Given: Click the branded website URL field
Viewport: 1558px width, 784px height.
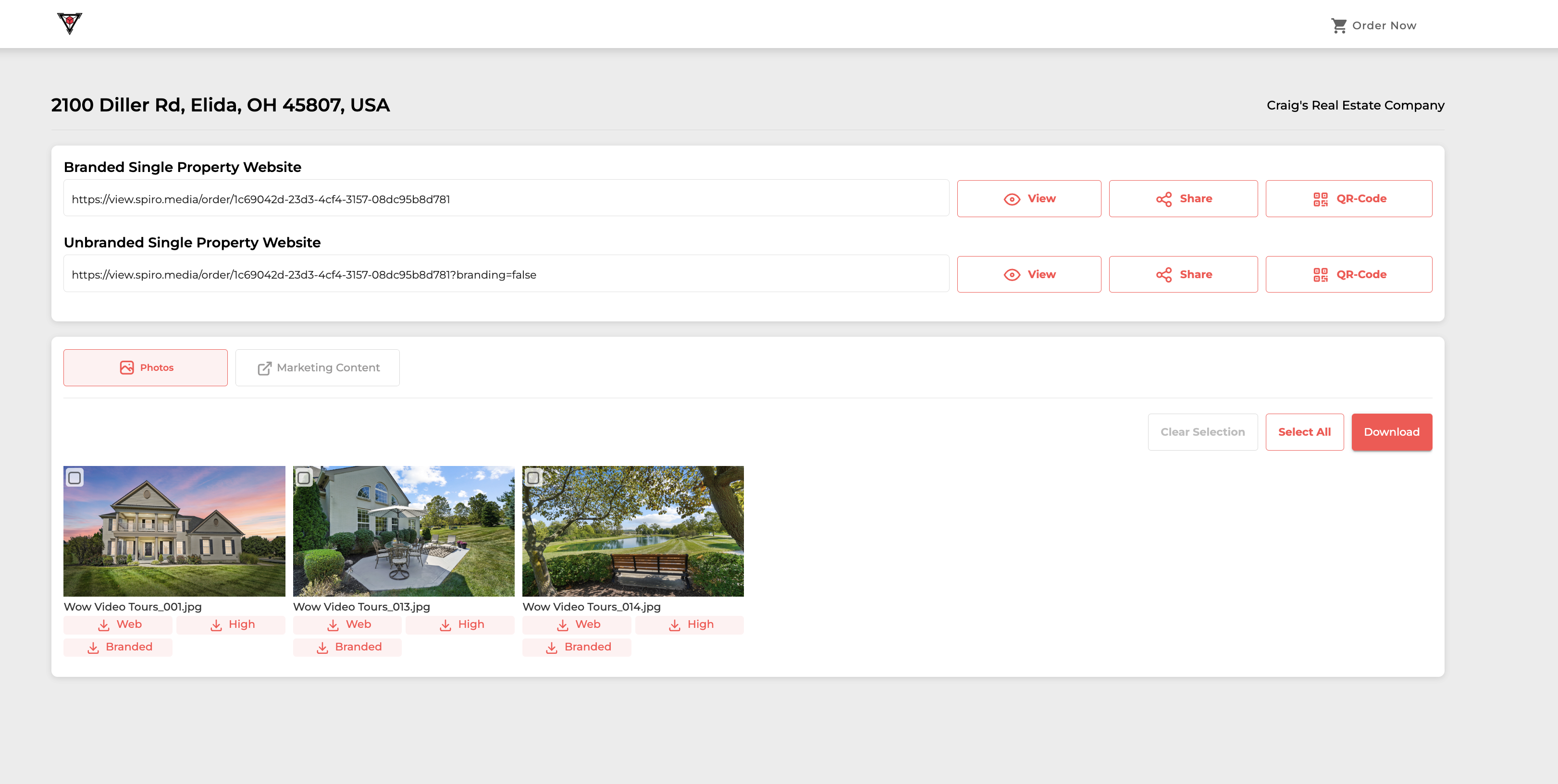Looking at the screenshot, I should coord(506,198).
